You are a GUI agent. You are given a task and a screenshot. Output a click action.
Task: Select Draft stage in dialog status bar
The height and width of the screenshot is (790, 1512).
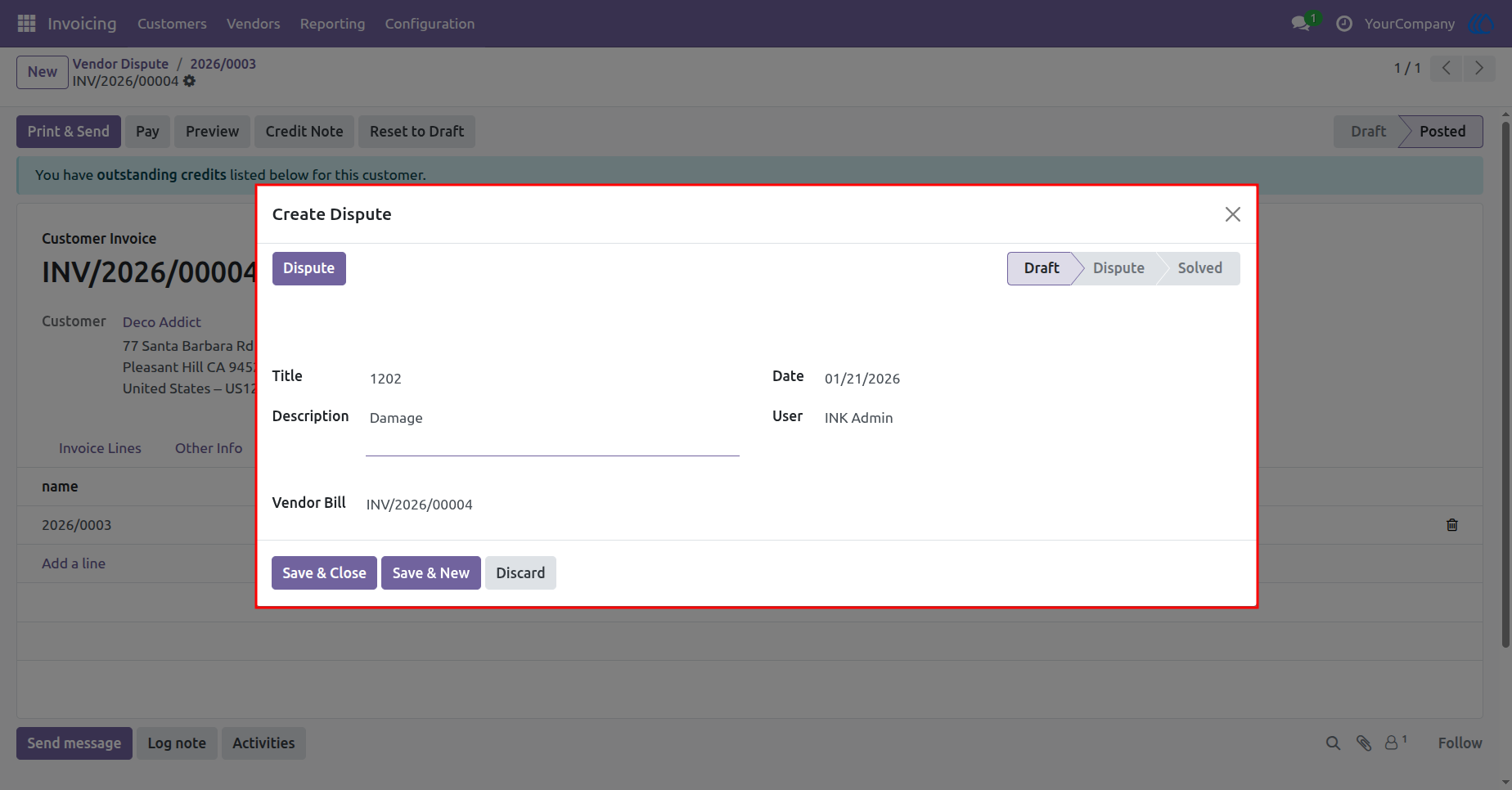point(1041,268)
